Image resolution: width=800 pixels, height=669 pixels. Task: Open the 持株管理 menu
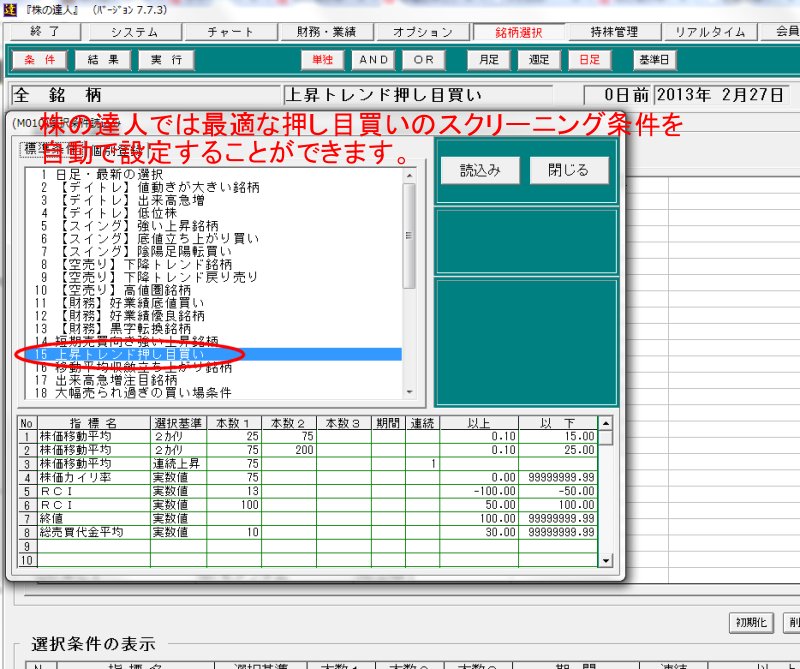pos(614,32)
